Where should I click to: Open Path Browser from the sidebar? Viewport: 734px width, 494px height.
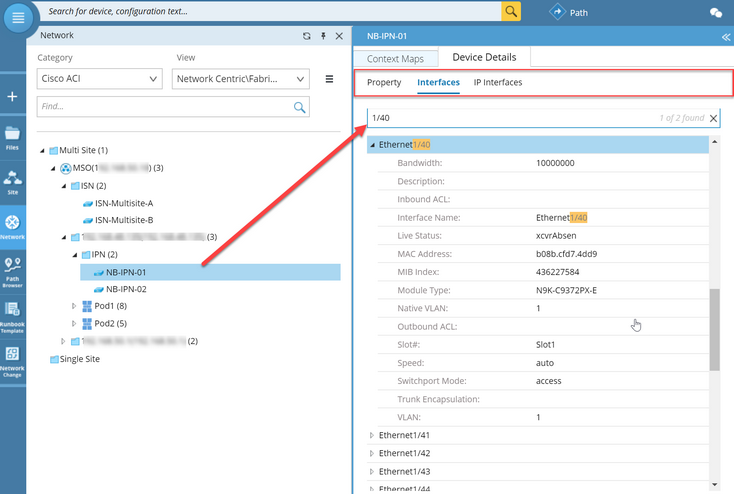(x=12, y=272)
